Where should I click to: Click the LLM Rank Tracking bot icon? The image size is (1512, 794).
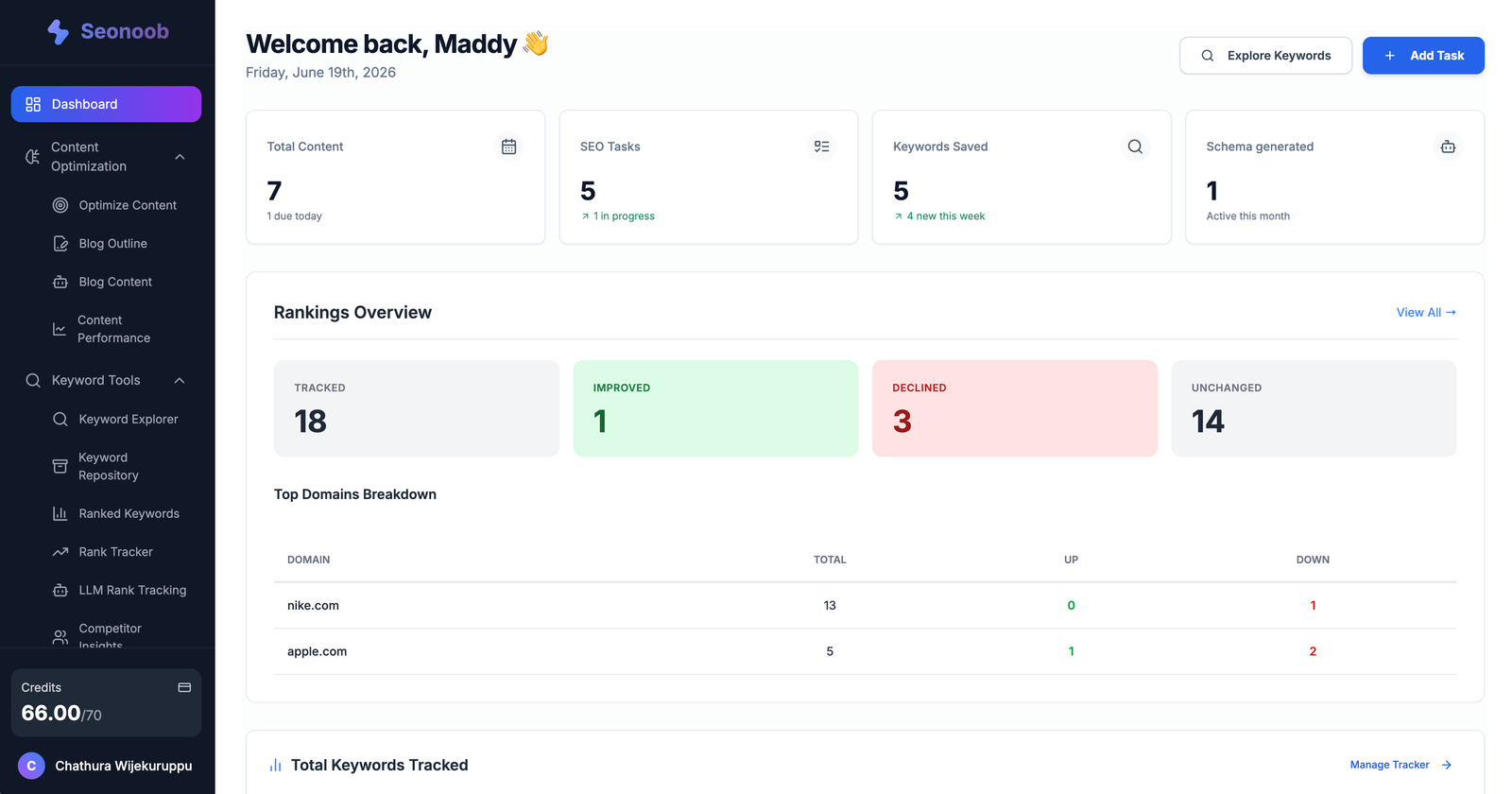(x=60, y=590)
